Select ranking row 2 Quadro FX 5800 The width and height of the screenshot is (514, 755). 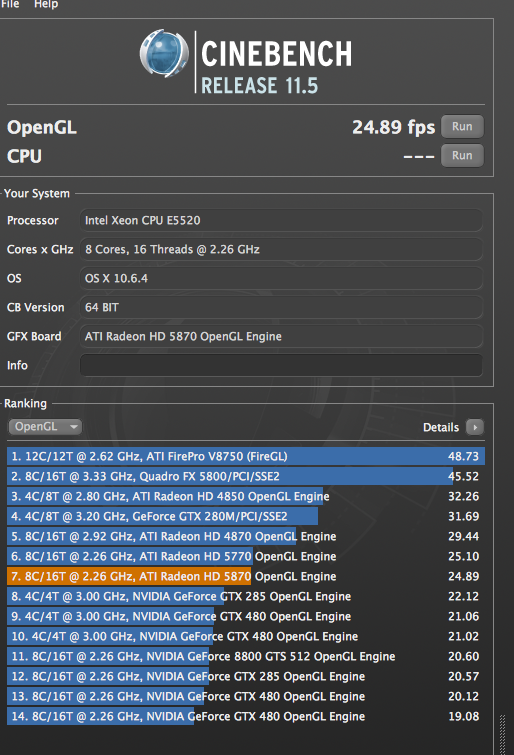point(246,476)
